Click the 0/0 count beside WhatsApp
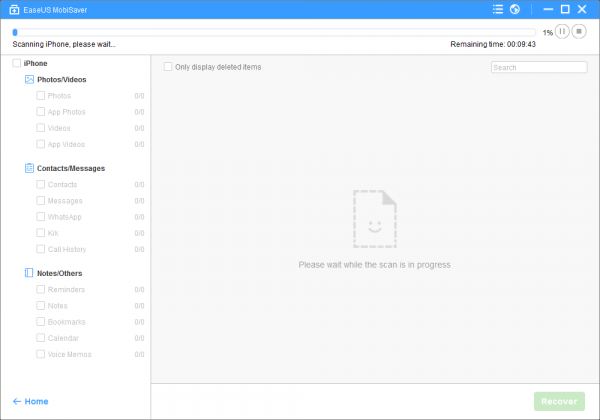Screen dimensions: 600x420 pos(139,217)
